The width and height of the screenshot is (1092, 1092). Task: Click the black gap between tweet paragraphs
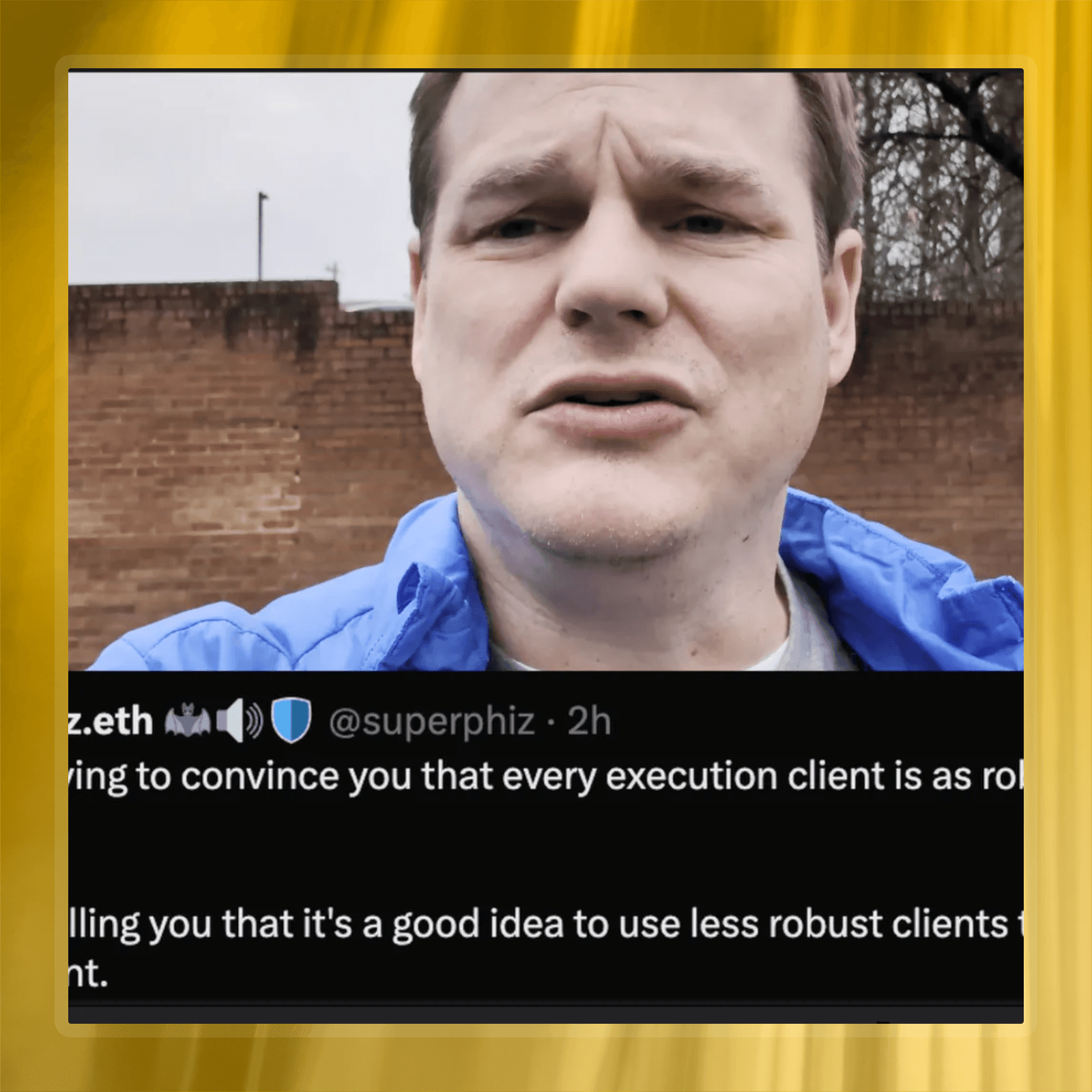click(546, 851)
